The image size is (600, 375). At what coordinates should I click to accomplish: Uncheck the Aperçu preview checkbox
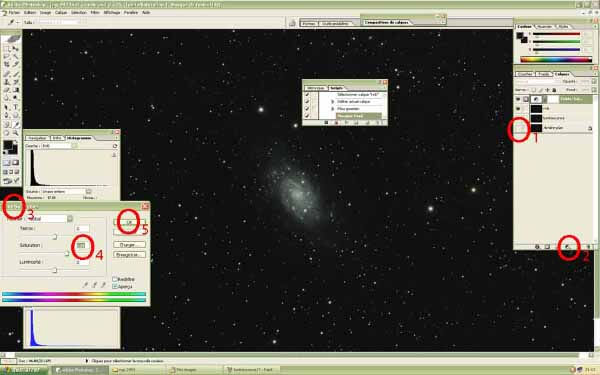coord(114,286)
